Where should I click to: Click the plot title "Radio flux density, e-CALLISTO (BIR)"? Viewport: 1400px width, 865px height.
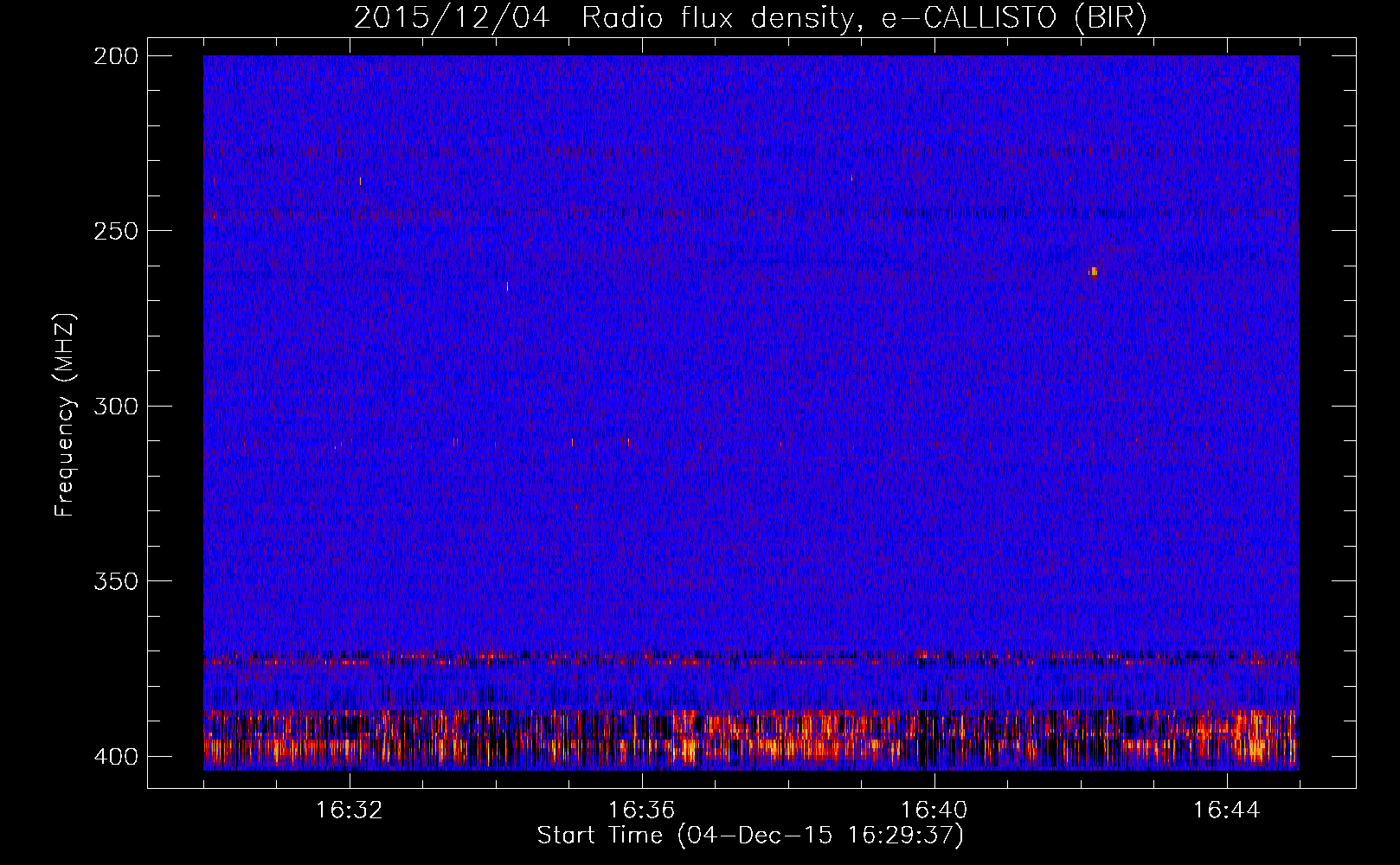864,18
